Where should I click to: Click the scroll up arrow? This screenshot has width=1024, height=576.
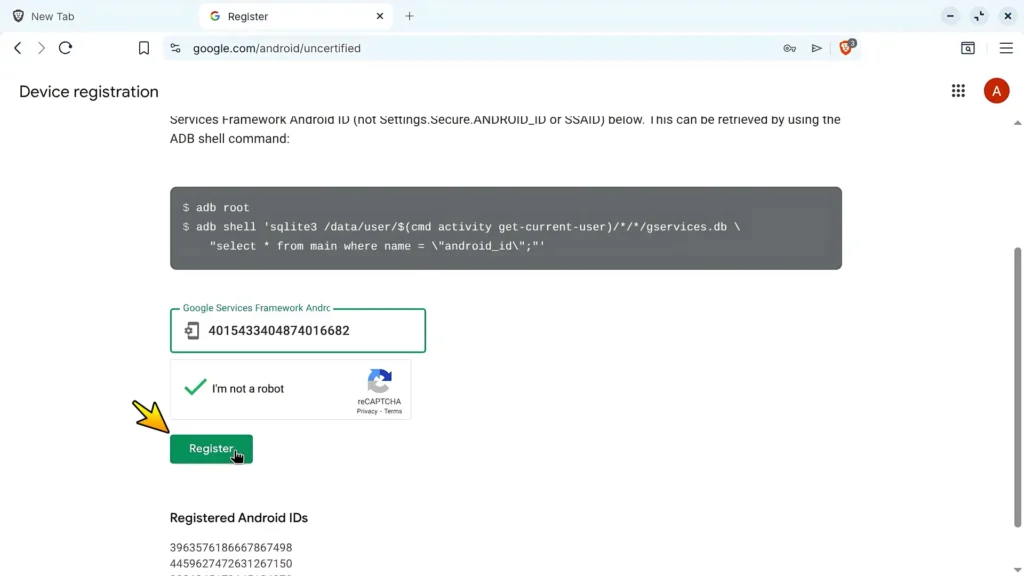point(1017,123)
